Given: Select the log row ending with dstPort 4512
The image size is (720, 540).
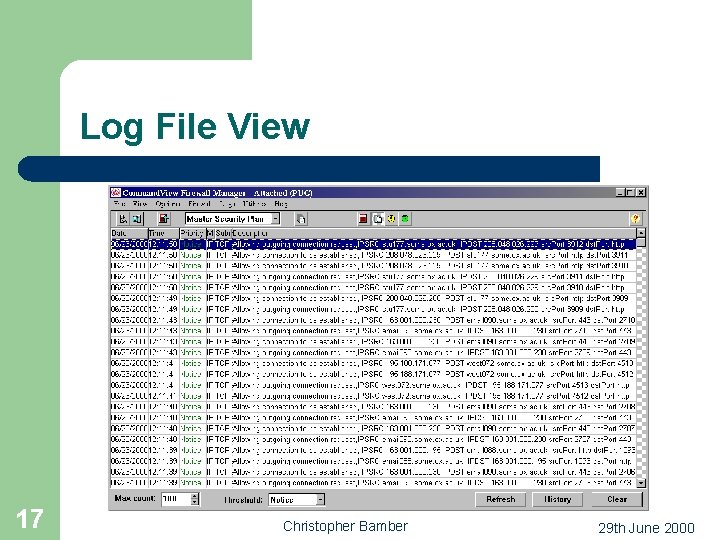Looking at the screenshot, I should click(373, 374).
